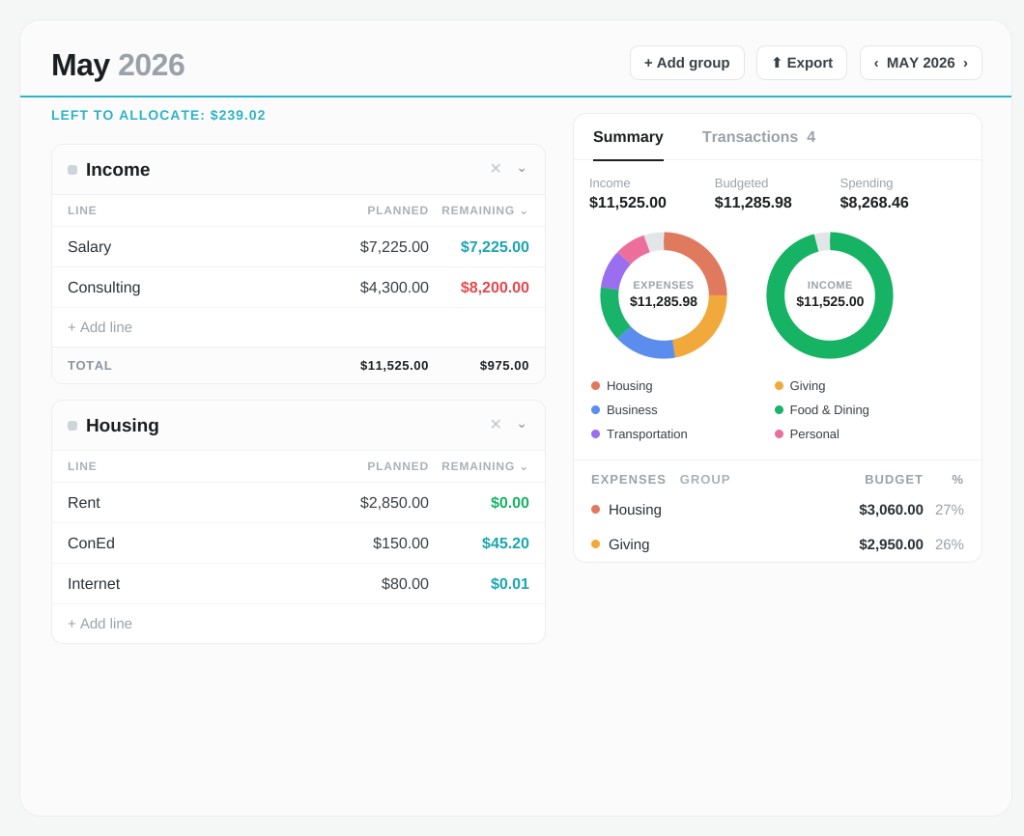Viewport: 1024px width, 836px height.
Task: Click the Income group drag handle square
Action: click(x=72, y=170)
